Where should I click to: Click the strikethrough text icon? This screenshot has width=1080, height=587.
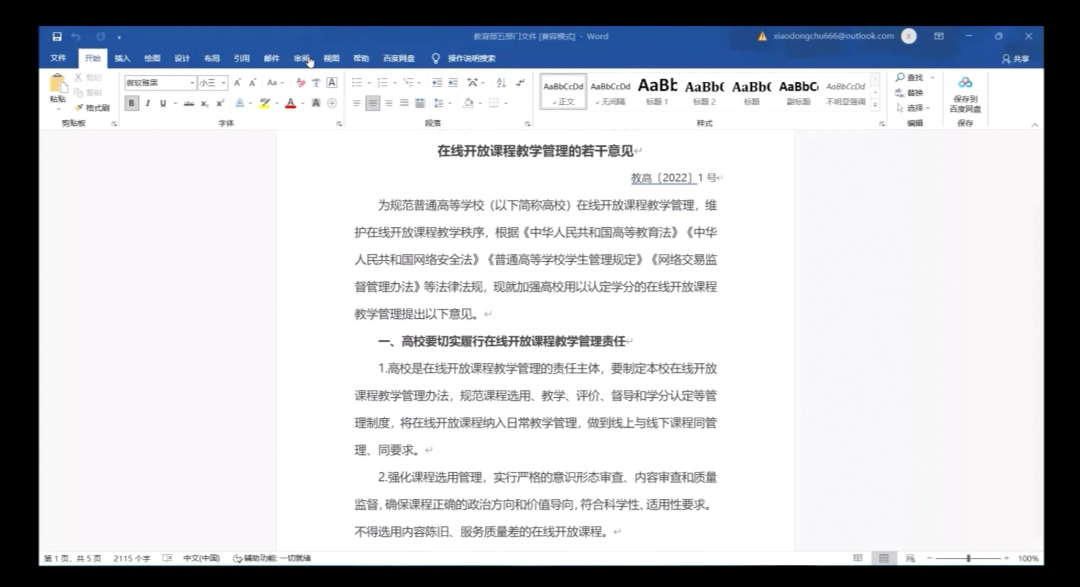click(189, 103)
